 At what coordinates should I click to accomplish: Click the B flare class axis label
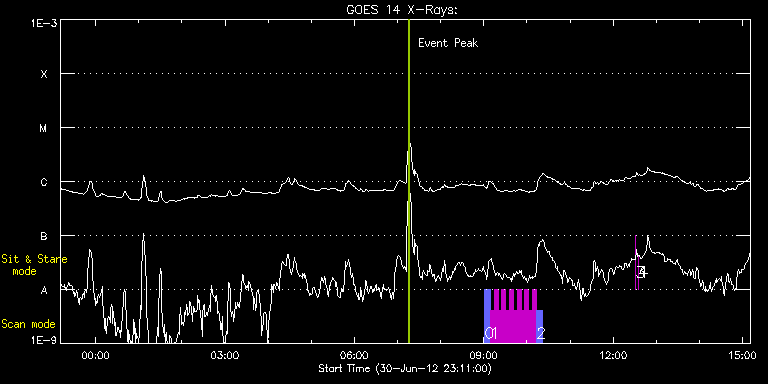pos(44,236)
